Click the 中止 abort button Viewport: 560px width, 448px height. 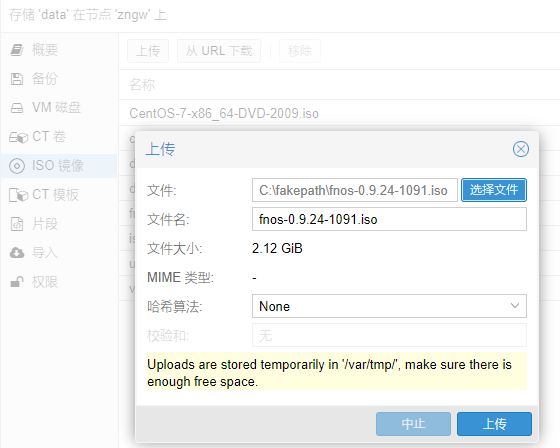tap(413, 424)
